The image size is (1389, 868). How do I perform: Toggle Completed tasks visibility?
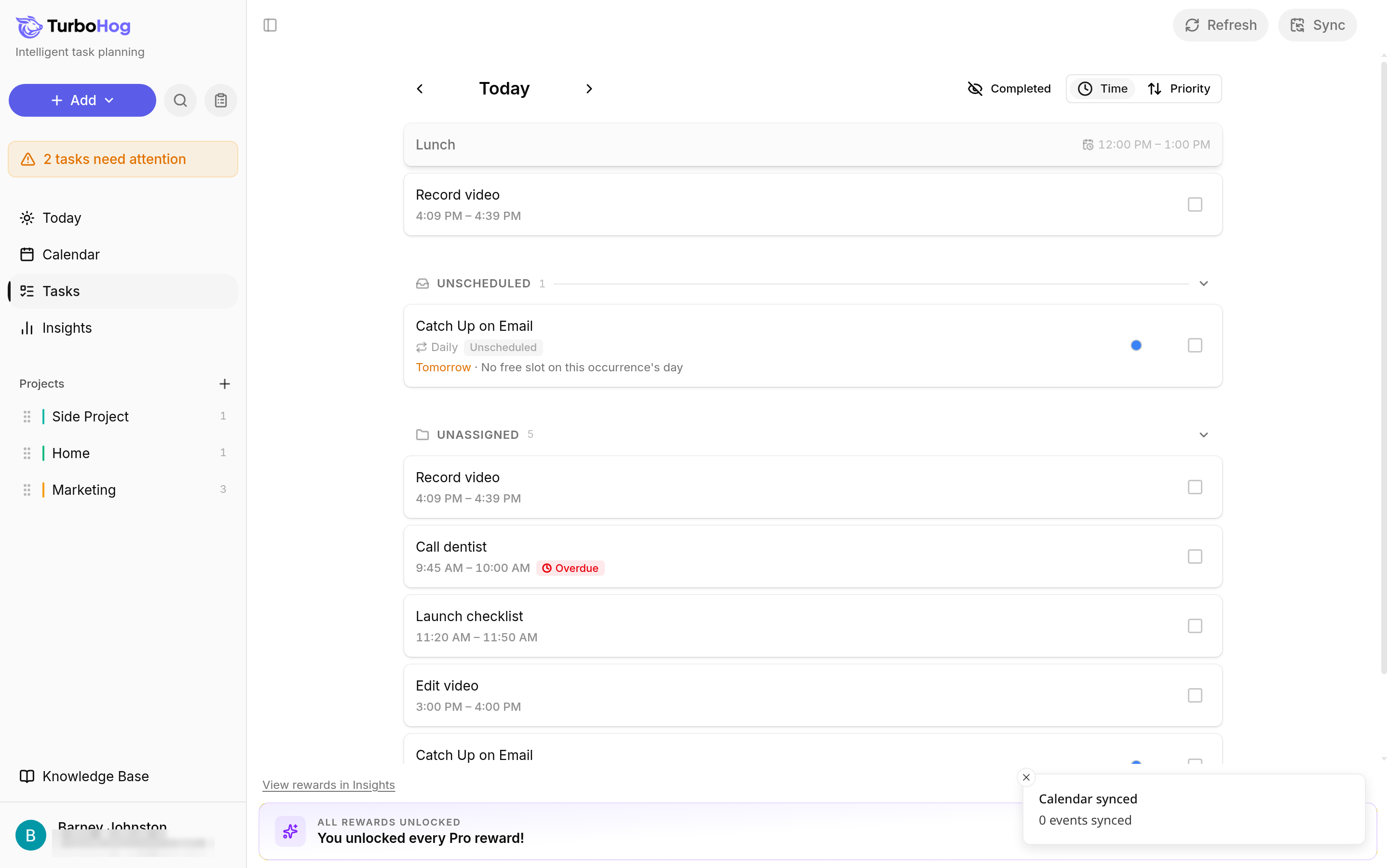pos(1009,88)
